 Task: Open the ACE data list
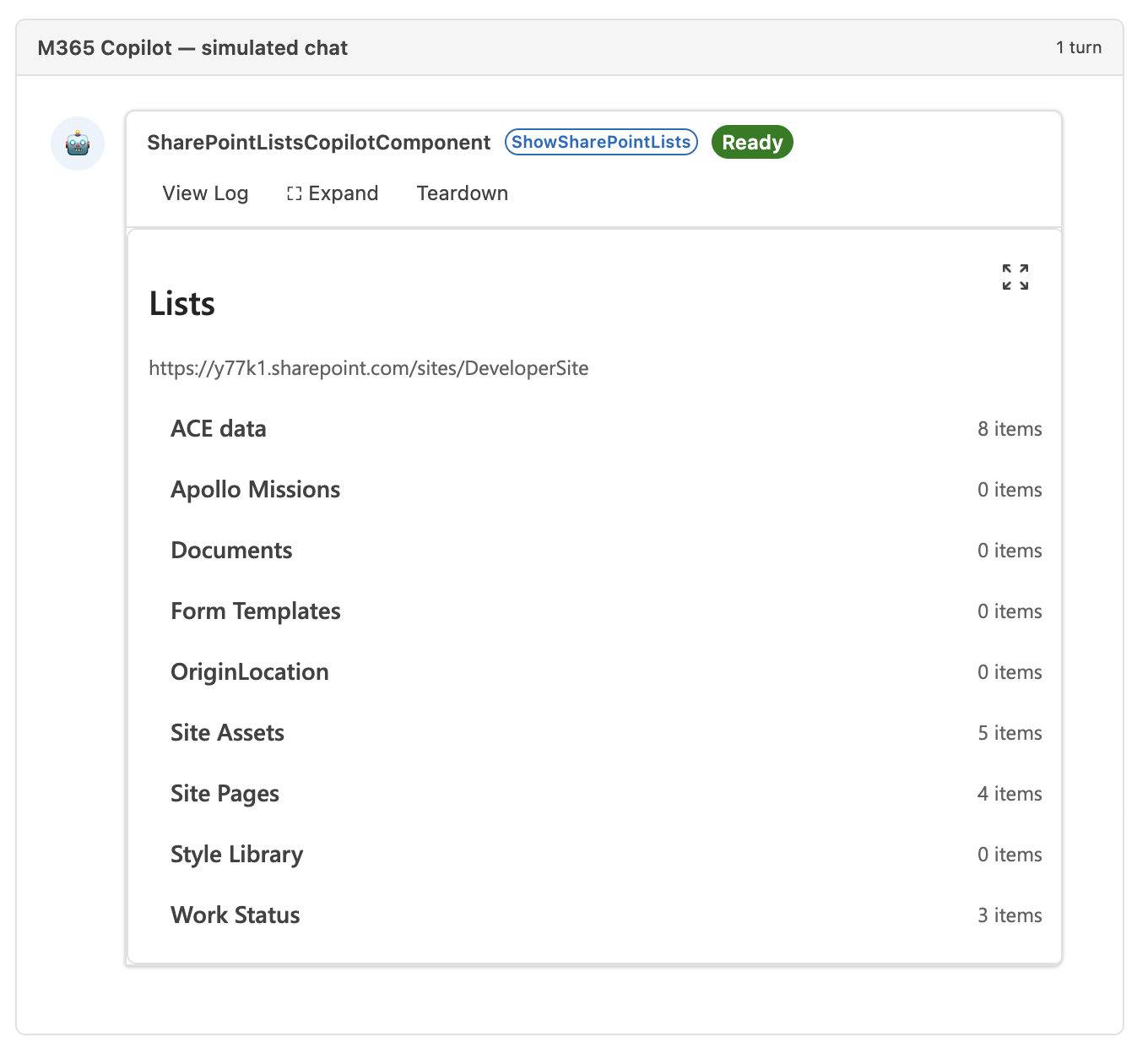pyautogui.click(x=595, y=429)
